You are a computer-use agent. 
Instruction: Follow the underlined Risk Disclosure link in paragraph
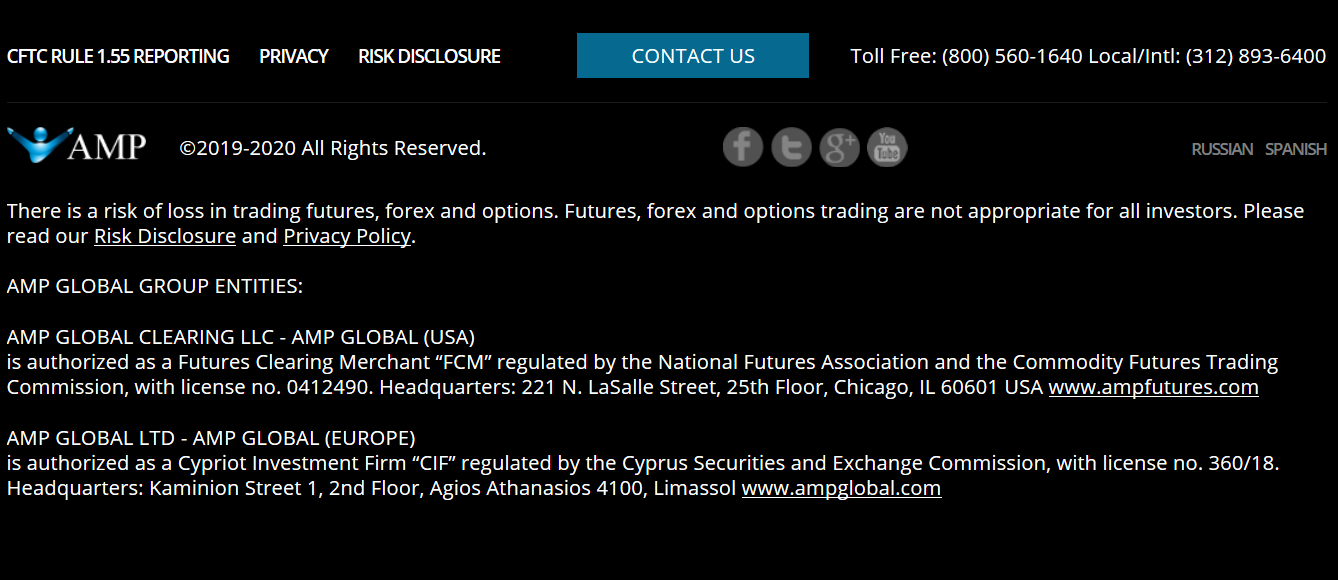pos(165,236)
